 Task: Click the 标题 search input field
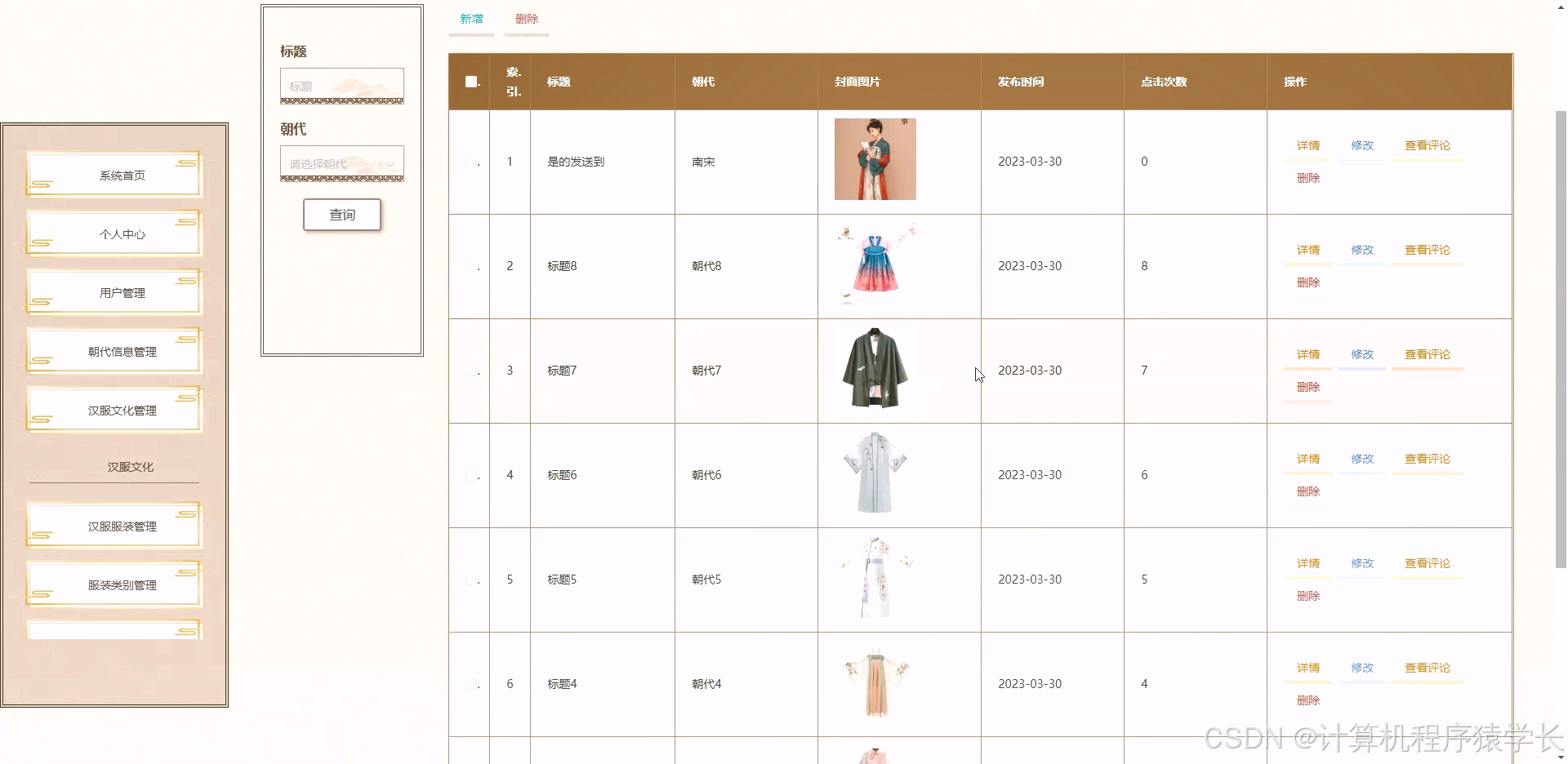341,86
